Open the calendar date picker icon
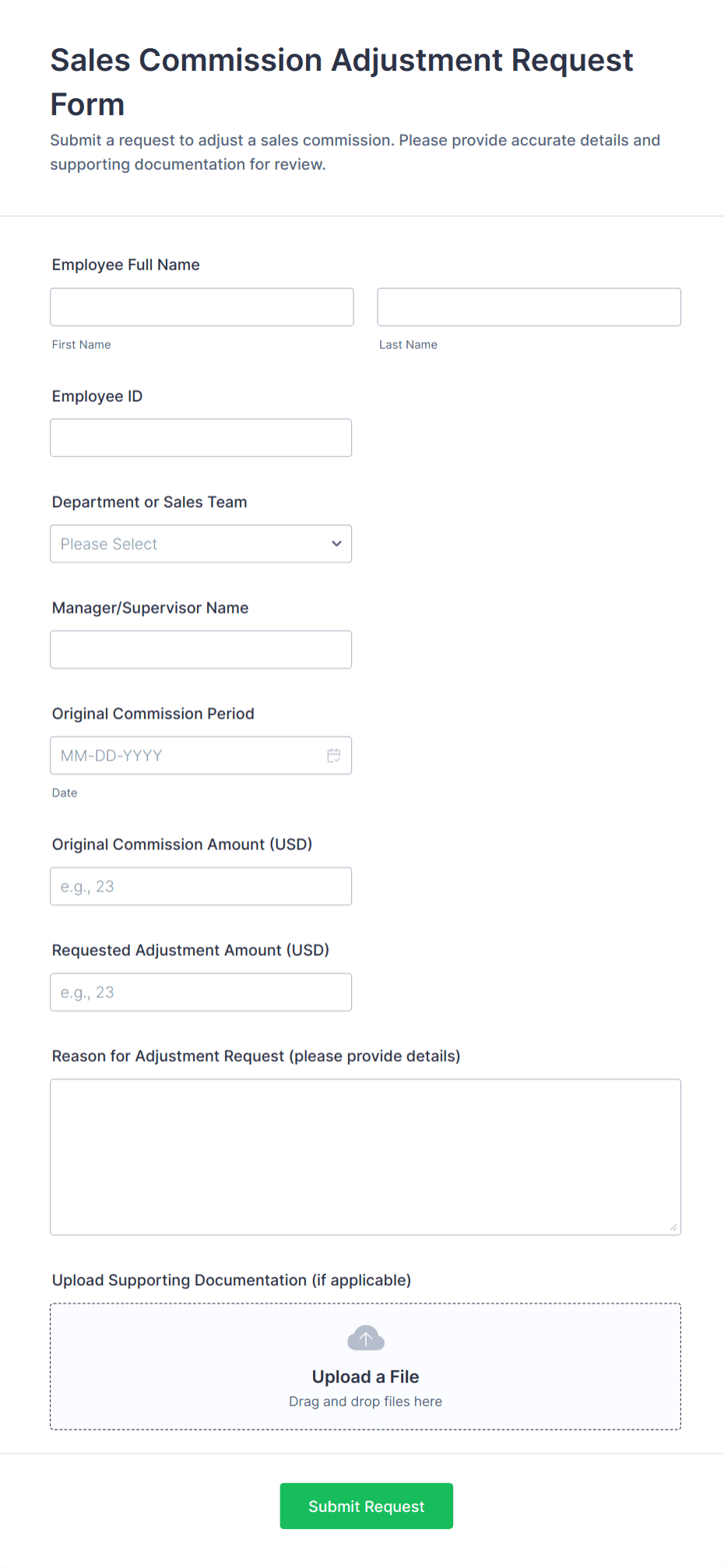The width and height of the screenshot is (724, 1568). (334, 754)
